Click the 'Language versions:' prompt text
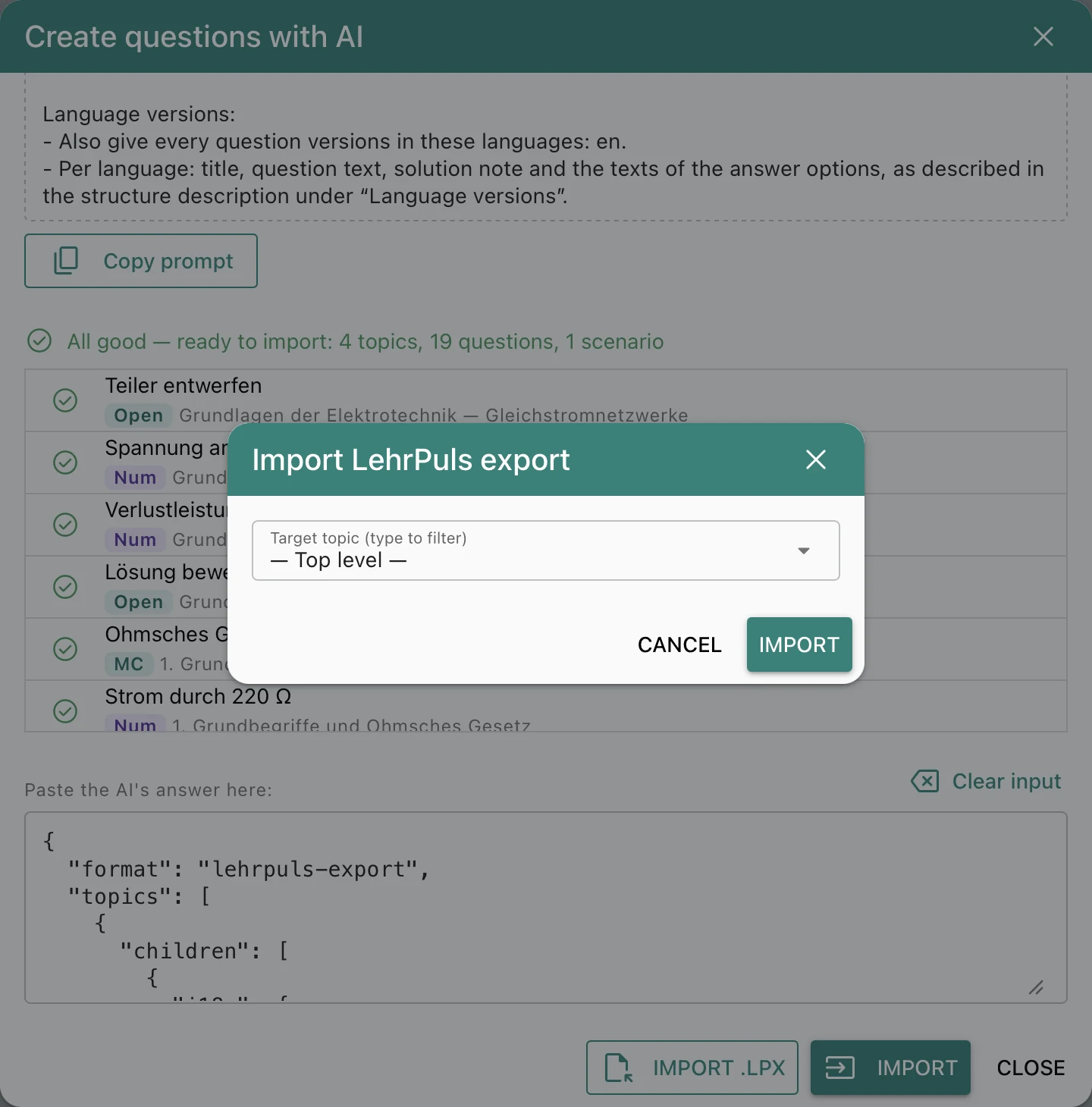The width and height of the screenshot is (1092, 1107). pos(140,114)
